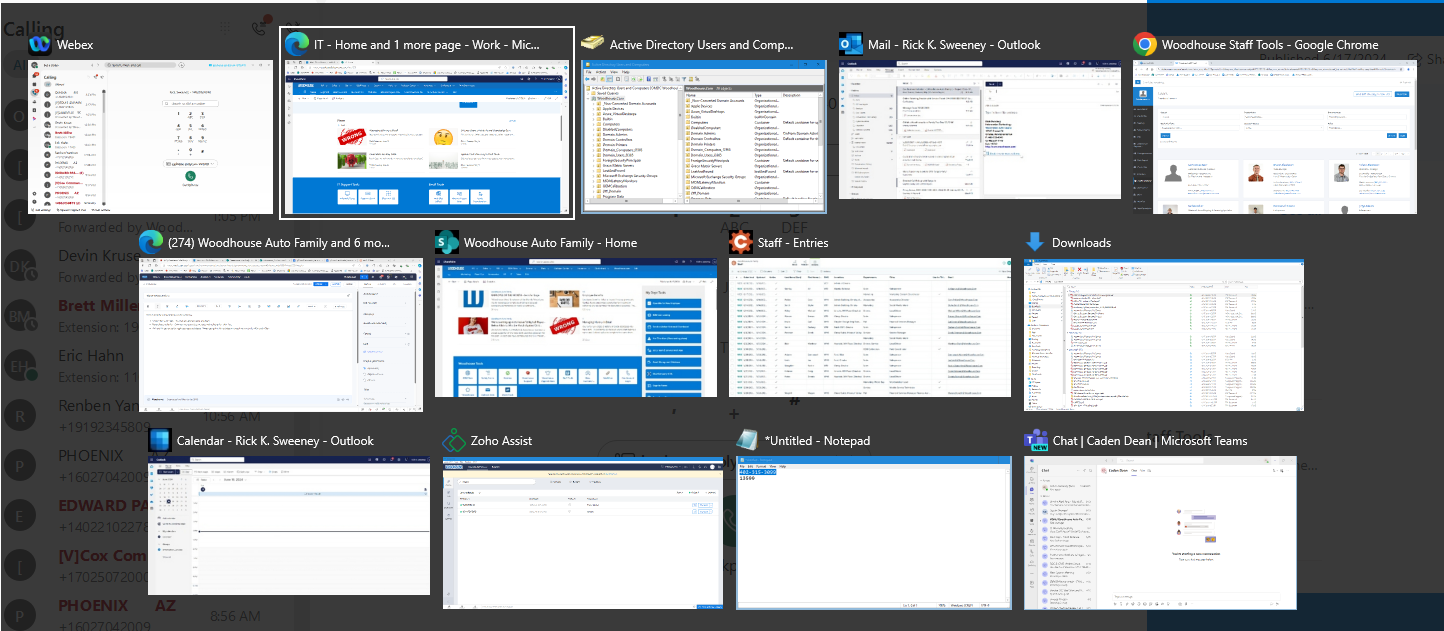Switch to the Webex window thumbnail
The height and width of the screenshot is (631, 1444).
point(151,136)
